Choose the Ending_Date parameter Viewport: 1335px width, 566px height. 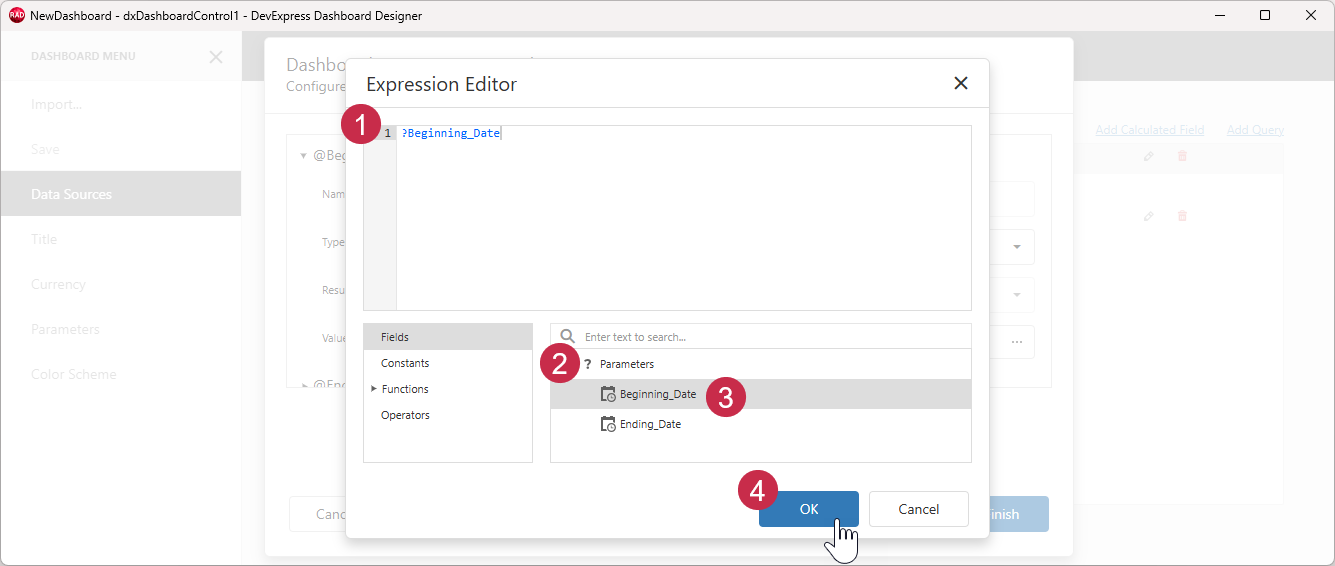[761, 424]
